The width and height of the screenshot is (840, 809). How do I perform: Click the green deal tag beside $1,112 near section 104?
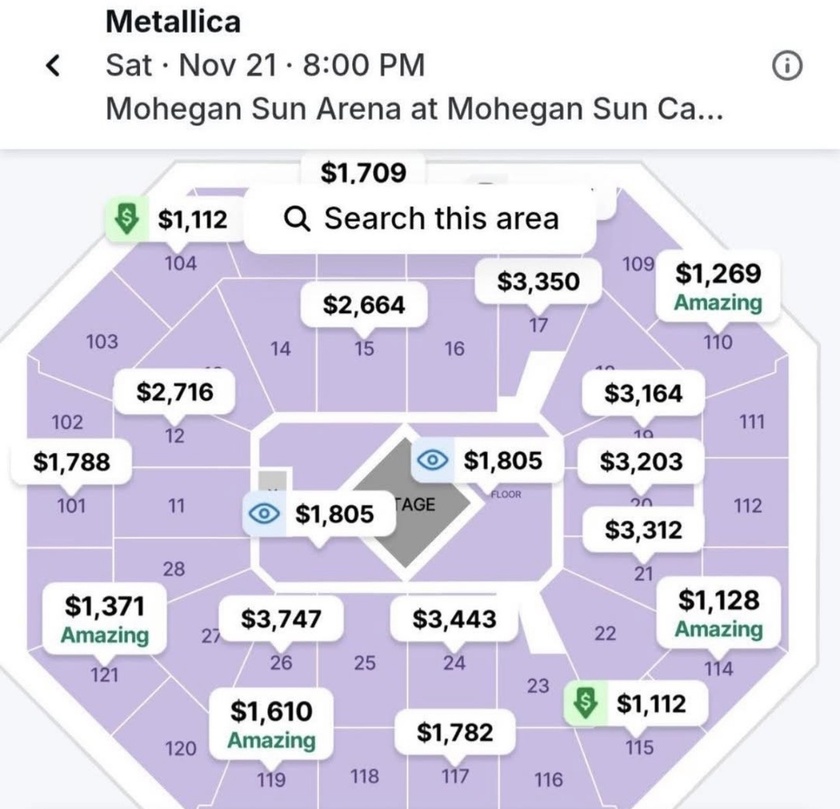tap(126, 217)
